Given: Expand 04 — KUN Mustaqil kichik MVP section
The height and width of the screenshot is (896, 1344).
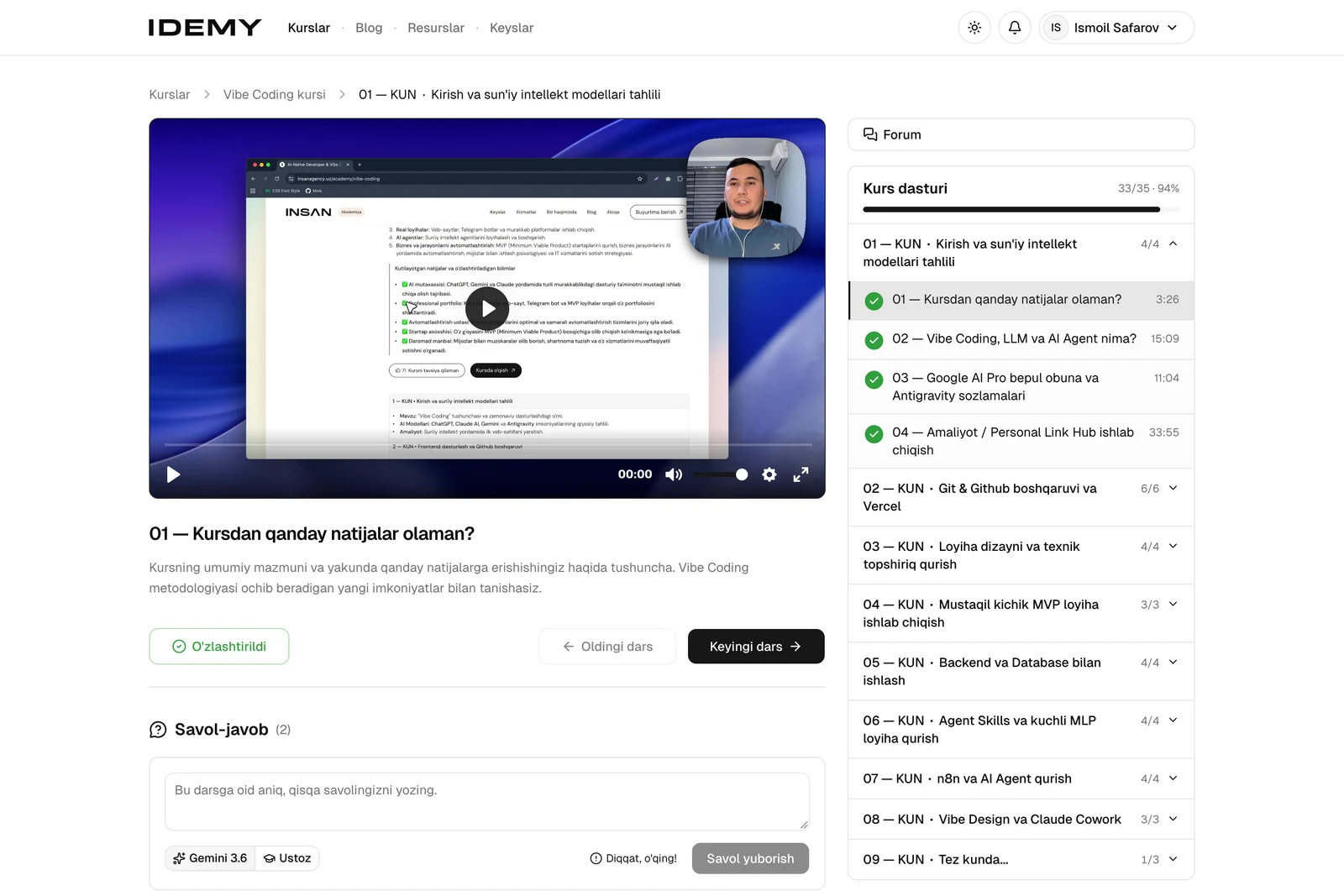Looking at the screenshot, I should click(1021, 613).
